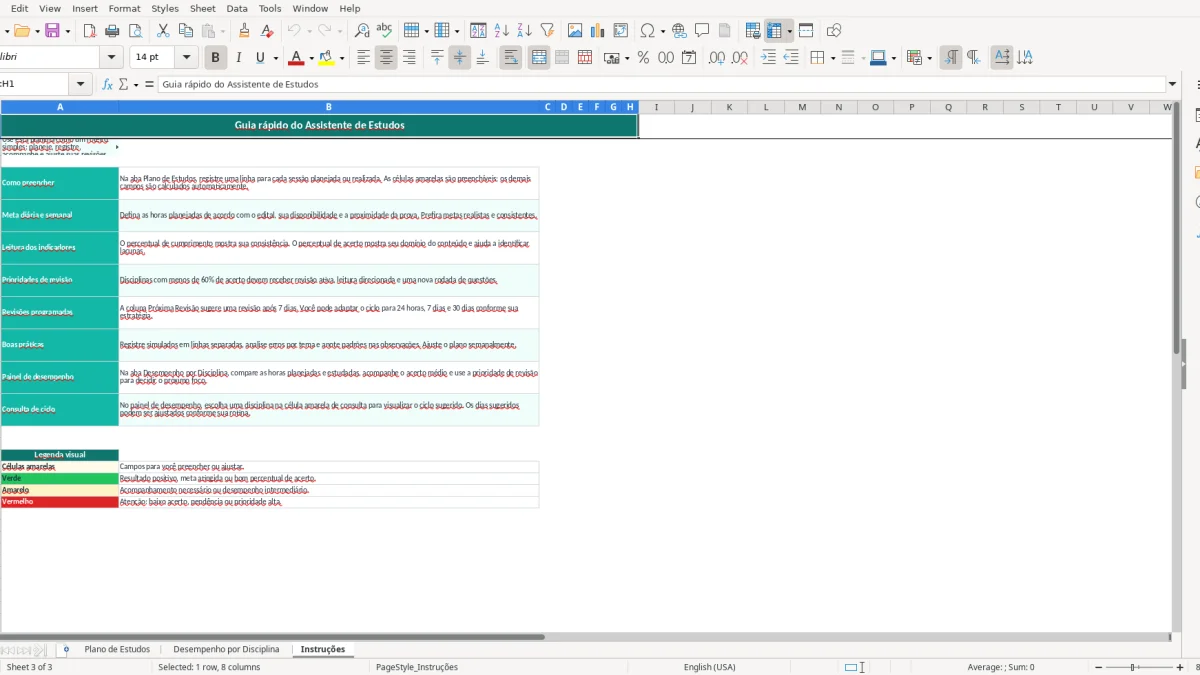Open the Function Wizard fx icon
The height and width of the screenshot is (675, 1200).
tap(108, 85)
